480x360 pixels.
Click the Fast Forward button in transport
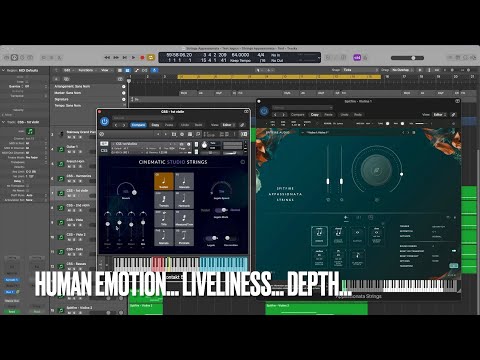click(x=116, y=58)
